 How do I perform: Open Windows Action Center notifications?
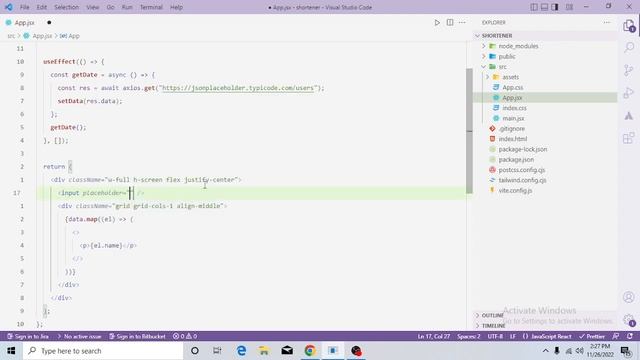tap(626, 351)
